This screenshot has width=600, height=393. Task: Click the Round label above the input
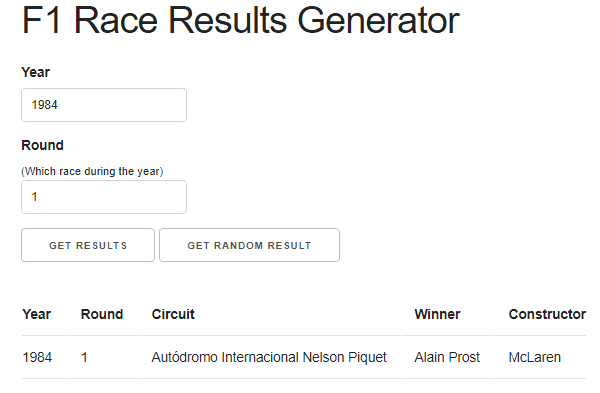pyautogui.click(x=42, y=145)
